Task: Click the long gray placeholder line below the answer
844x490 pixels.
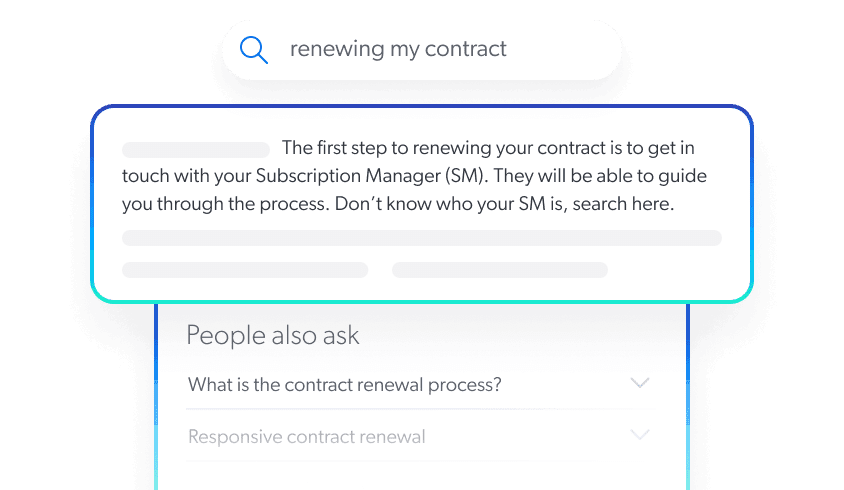Action: 421,238
